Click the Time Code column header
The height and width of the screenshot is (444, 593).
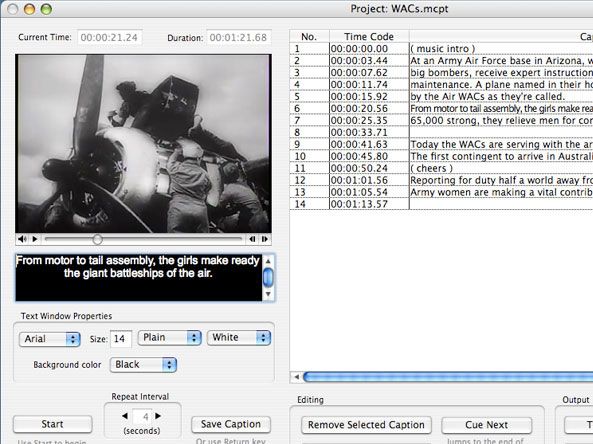point(369,37)
